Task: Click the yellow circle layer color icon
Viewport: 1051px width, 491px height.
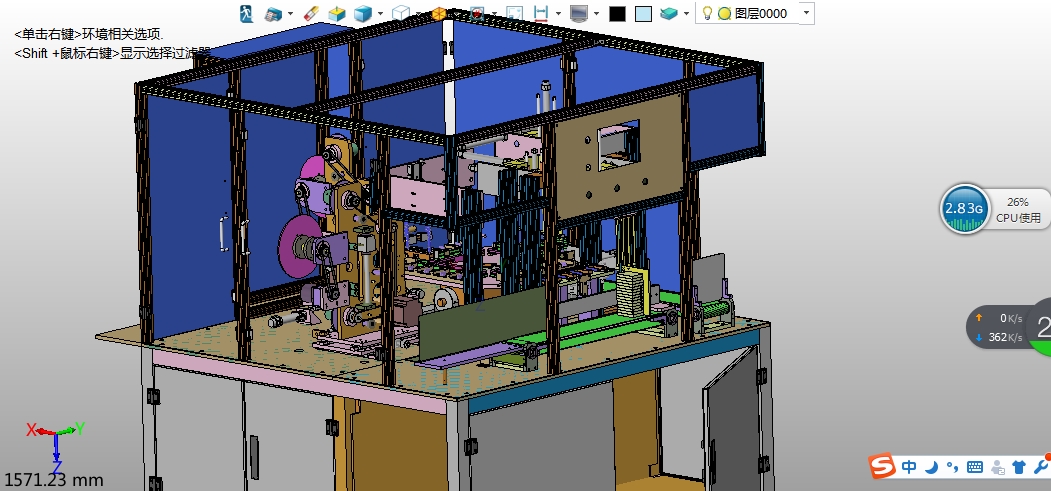Action: click(724, 13)
